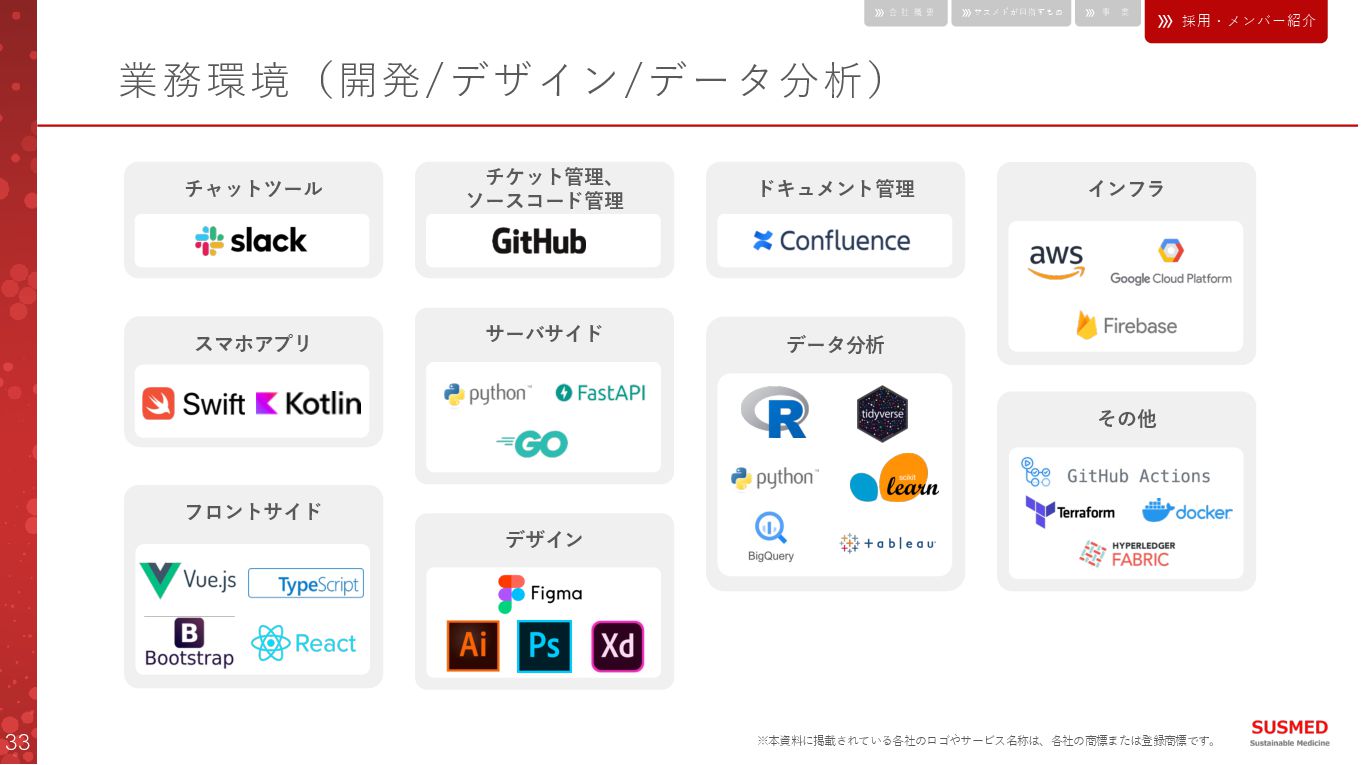Click the Swift logo

point(193,403)
